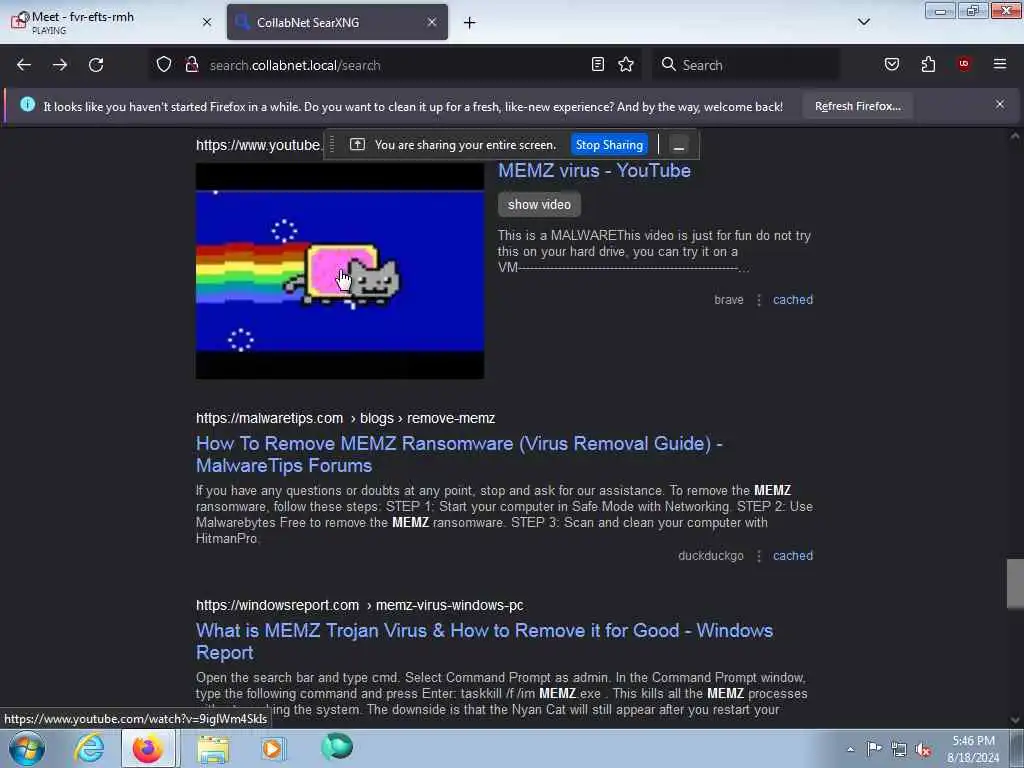The height and width of the screenshot is (768, 1024).
Task: Open the Nyan Cat video thumbnail
Action: pos(340,270)
